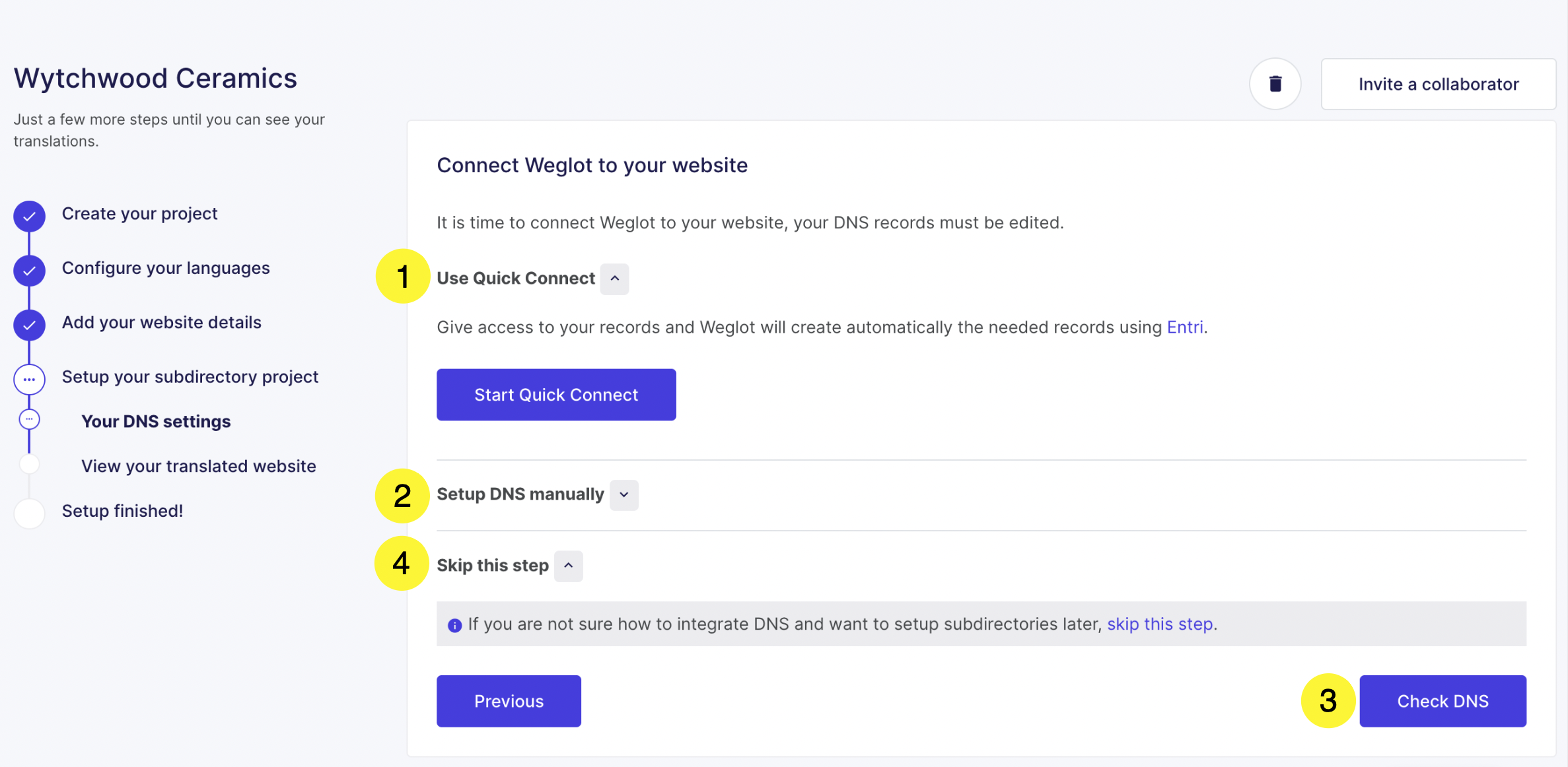Click the Check DNS button

1442,701
